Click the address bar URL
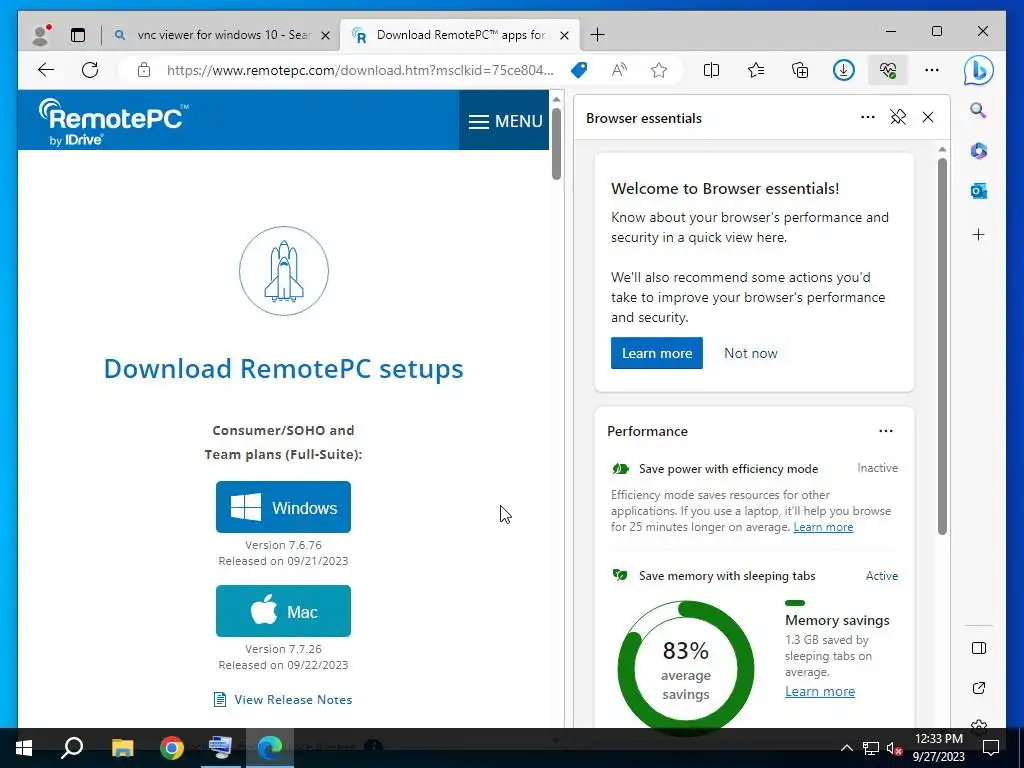The width and height of the screenshot is (1024, 768). [360, 70]
